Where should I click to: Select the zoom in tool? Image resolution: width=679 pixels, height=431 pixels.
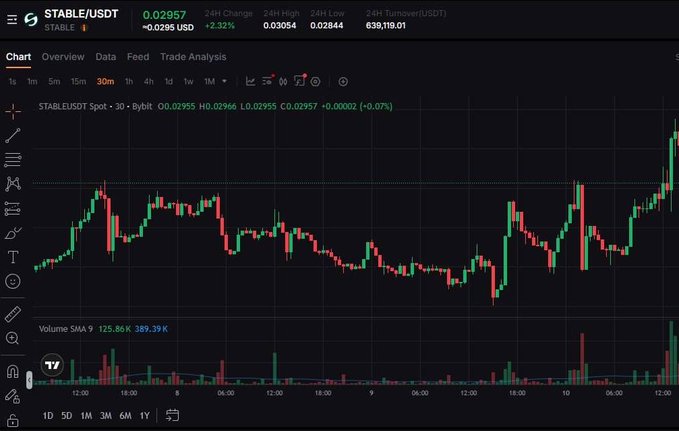tap(13, 338)
